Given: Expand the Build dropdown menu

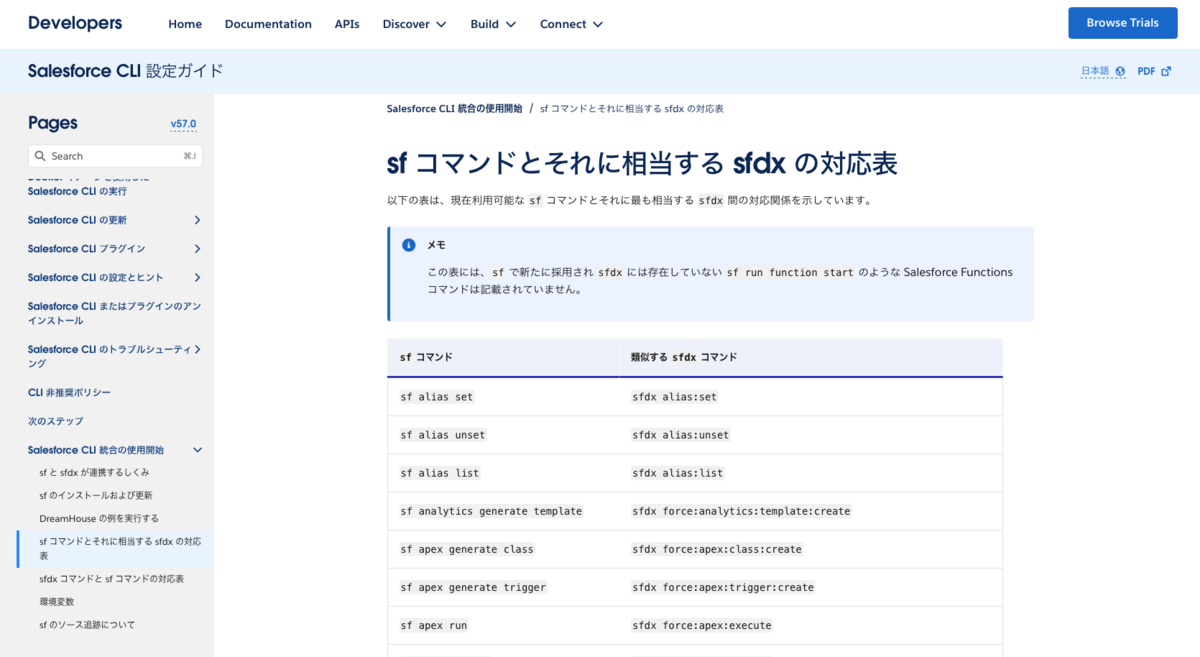Looking at the screenshot, I should click(x=494, y=24).
